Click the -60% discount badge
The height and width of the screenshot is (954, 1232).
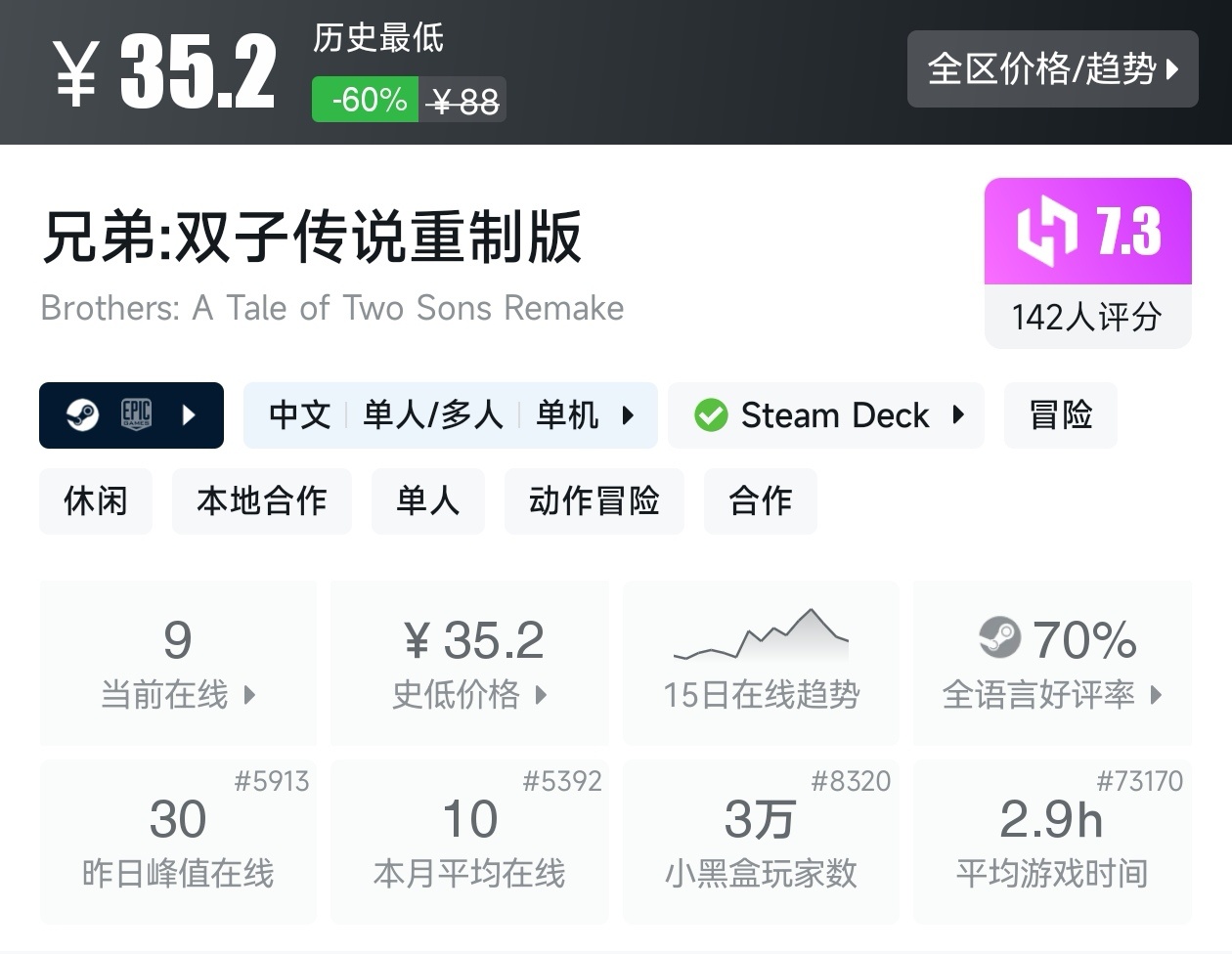coord(366,100)
